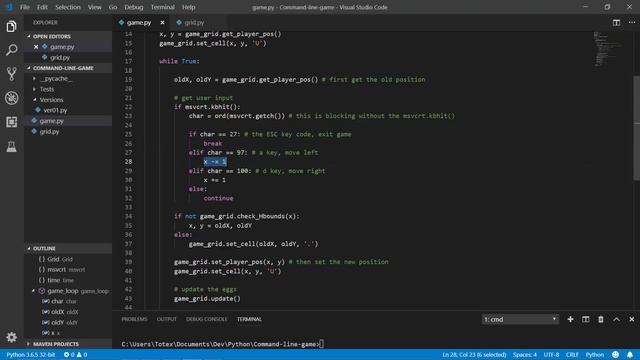Screen dimensions: 640x360
Task: Open the File menu
Action: pyautogui.click(x=25, y=7)
